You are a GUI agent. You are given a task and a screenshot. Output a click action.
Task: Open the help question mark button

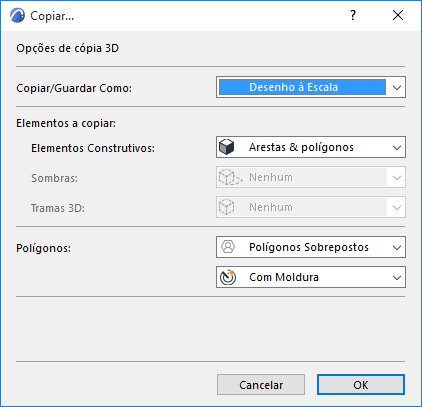[x=353, y=15]
